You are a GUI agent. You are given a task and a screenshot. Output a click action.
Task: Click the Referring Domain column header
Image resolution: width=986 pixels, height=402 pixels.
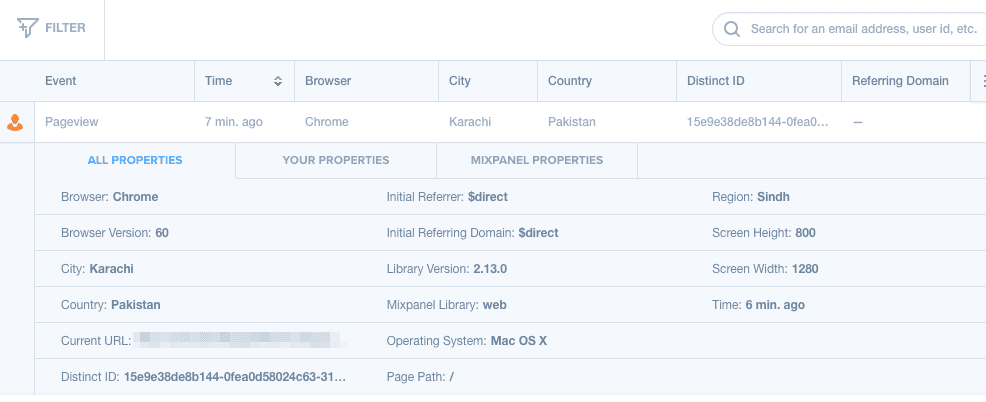click(x=900, y=81)
